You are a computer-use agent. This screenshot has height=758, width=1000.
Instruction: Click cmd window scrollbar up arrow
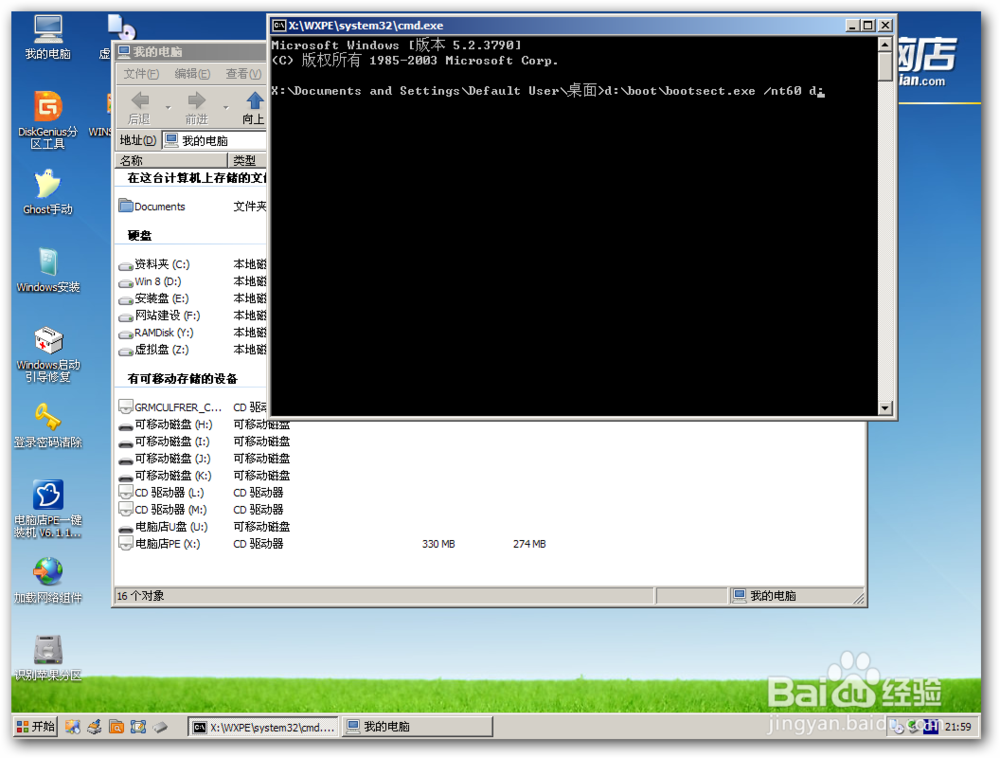(x=885, y=45)
